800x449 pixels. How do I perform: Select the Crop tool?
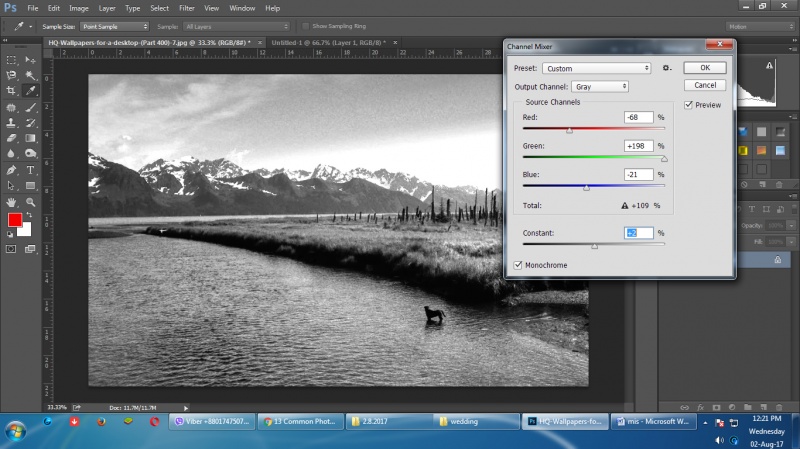[x=11, y=90]
